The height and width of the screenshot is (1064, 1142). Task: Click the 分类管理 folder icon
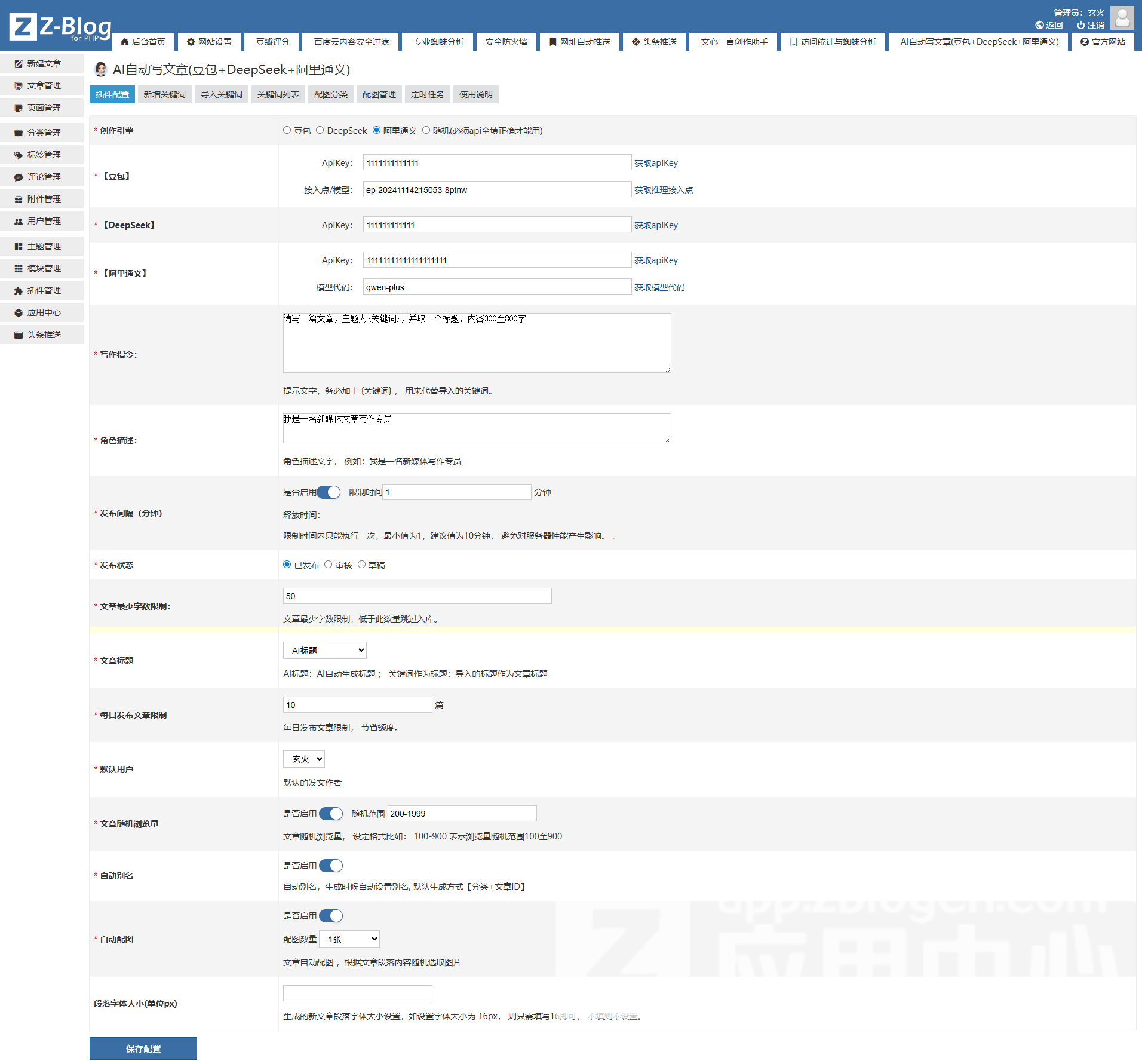19,133
